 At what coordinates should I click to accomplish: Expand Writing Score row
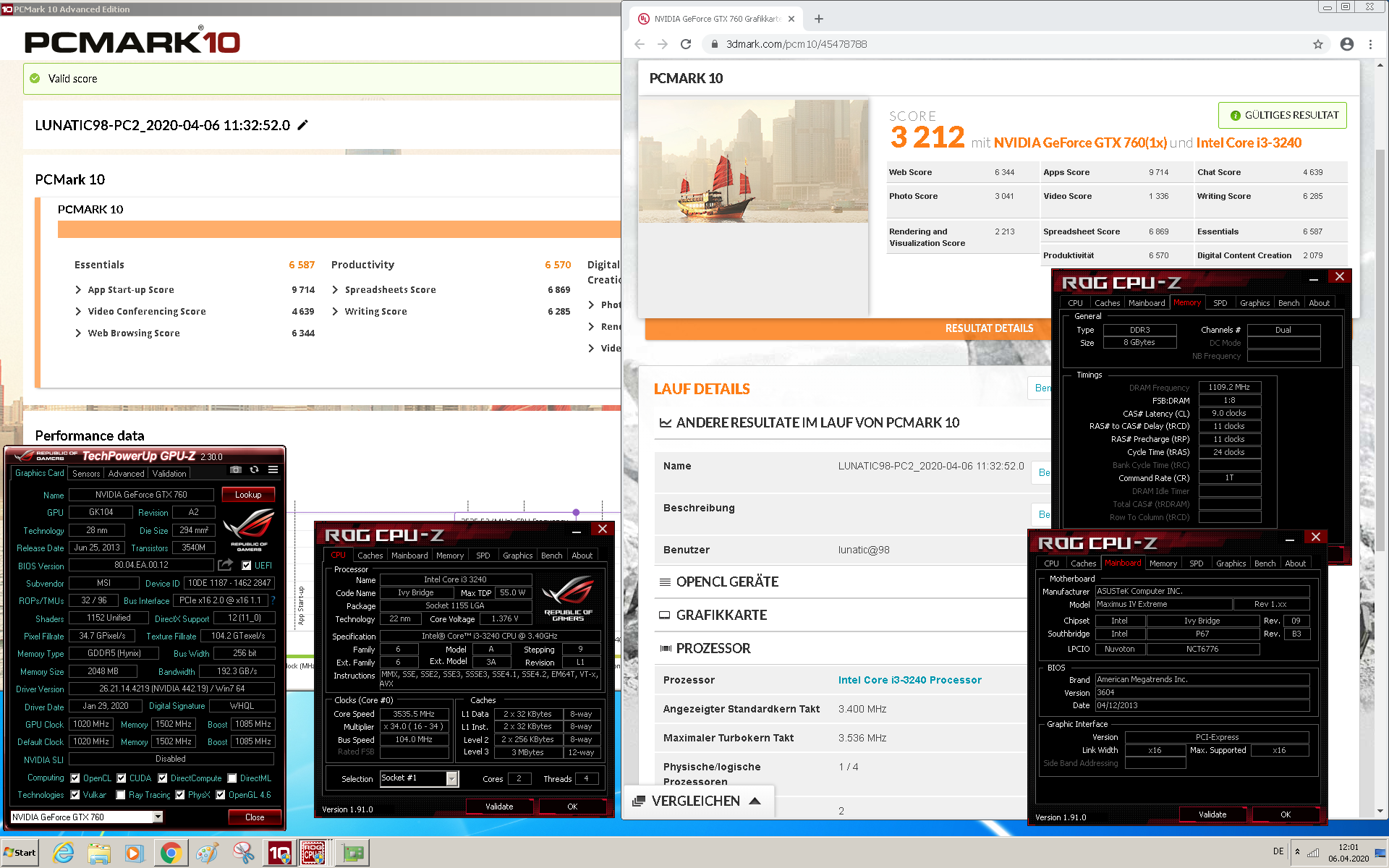tap(335, 312)
